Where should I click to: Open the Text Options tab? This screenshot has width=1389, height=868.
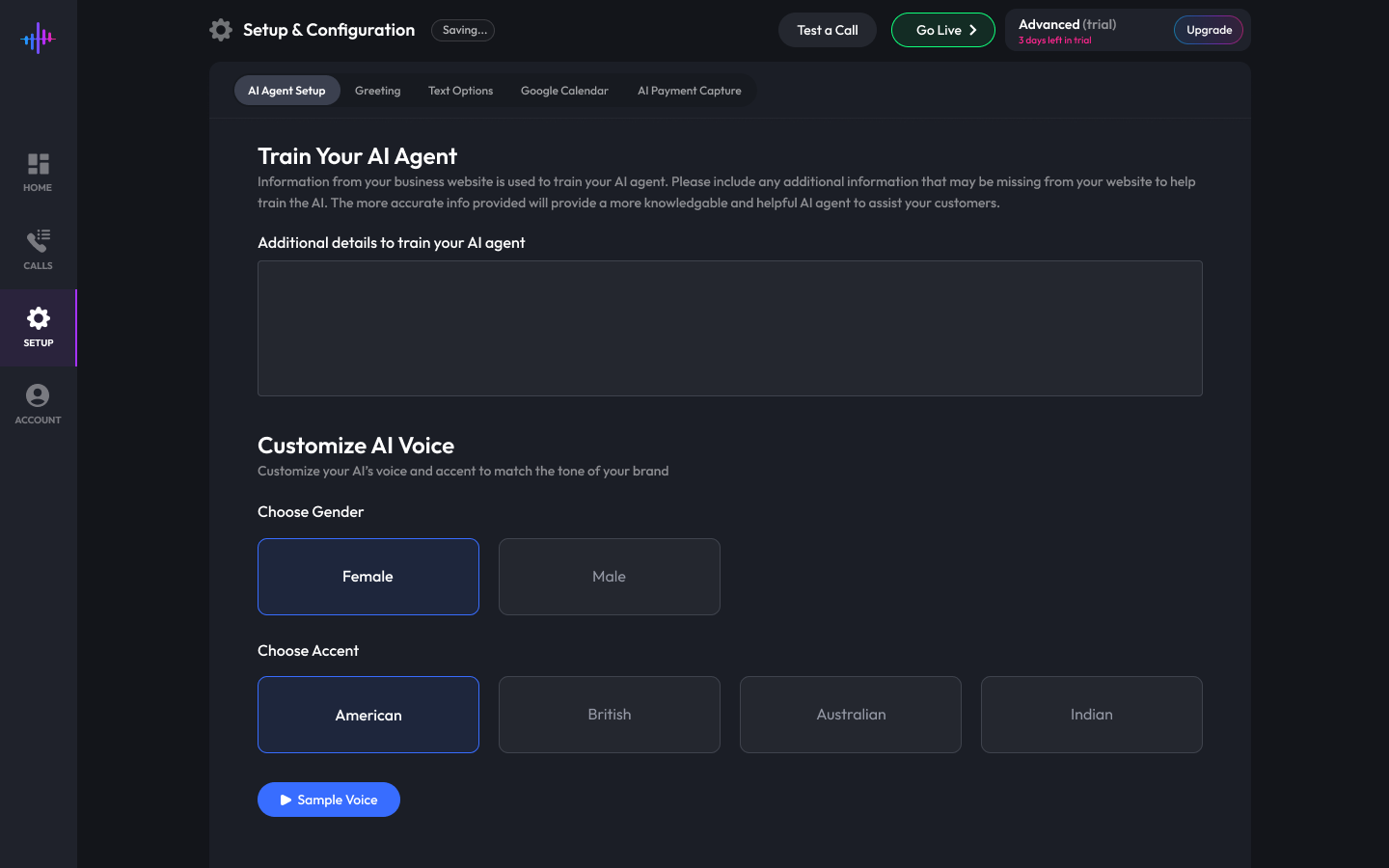(460, 90)
